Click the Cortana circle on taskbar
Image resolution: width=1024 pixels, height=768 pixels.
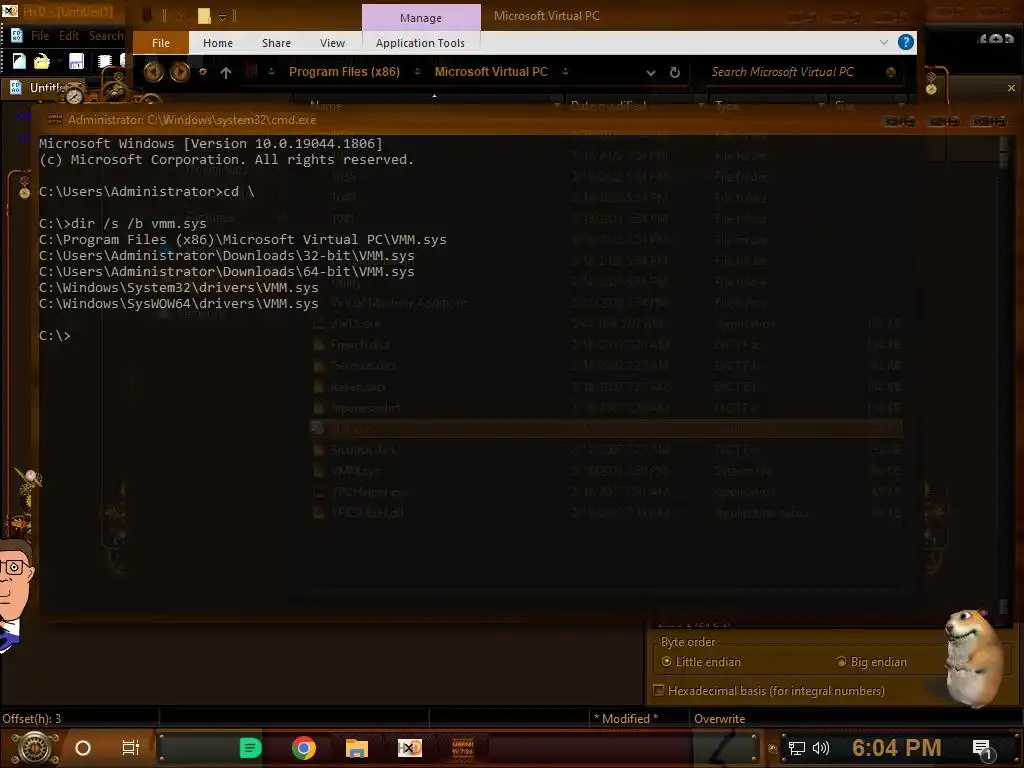coord(83,748)
